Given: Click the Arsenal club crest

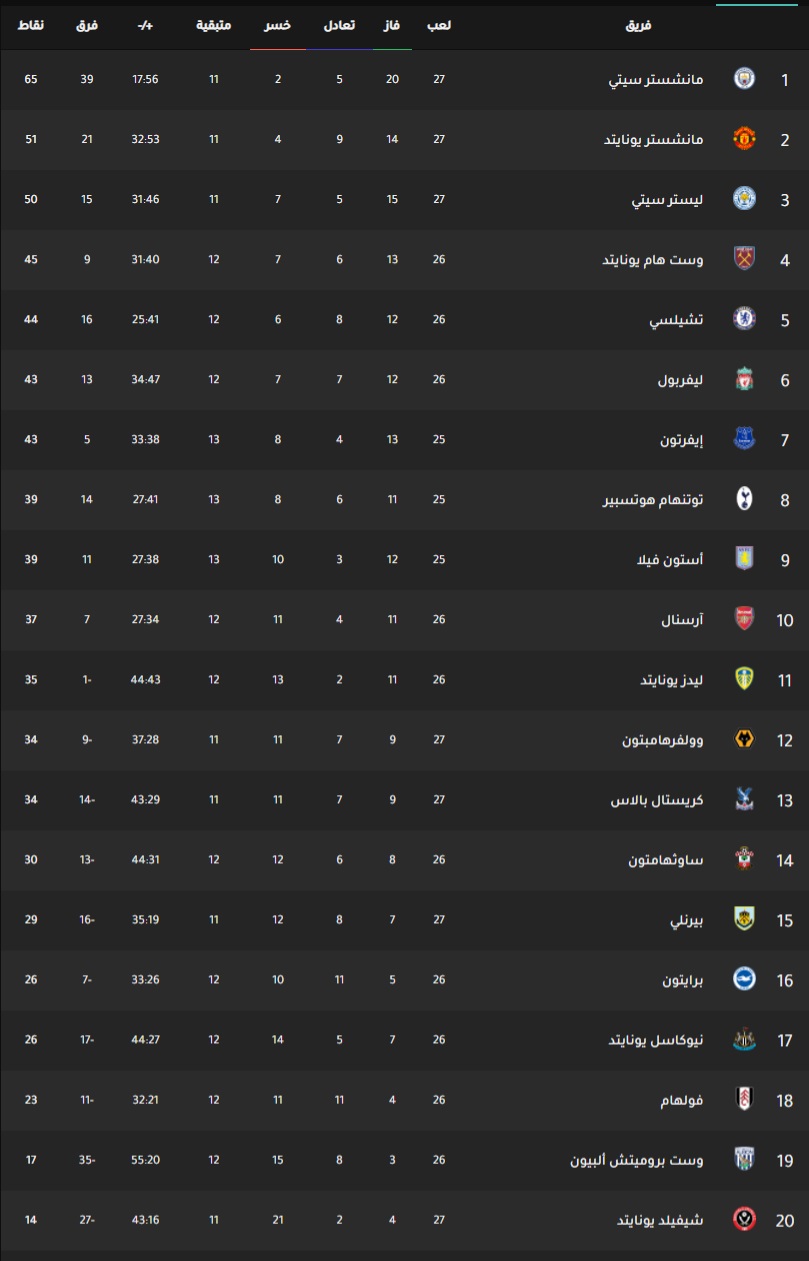Looking at the screenshot, I should pyautogui.click(x=744, y=619).
